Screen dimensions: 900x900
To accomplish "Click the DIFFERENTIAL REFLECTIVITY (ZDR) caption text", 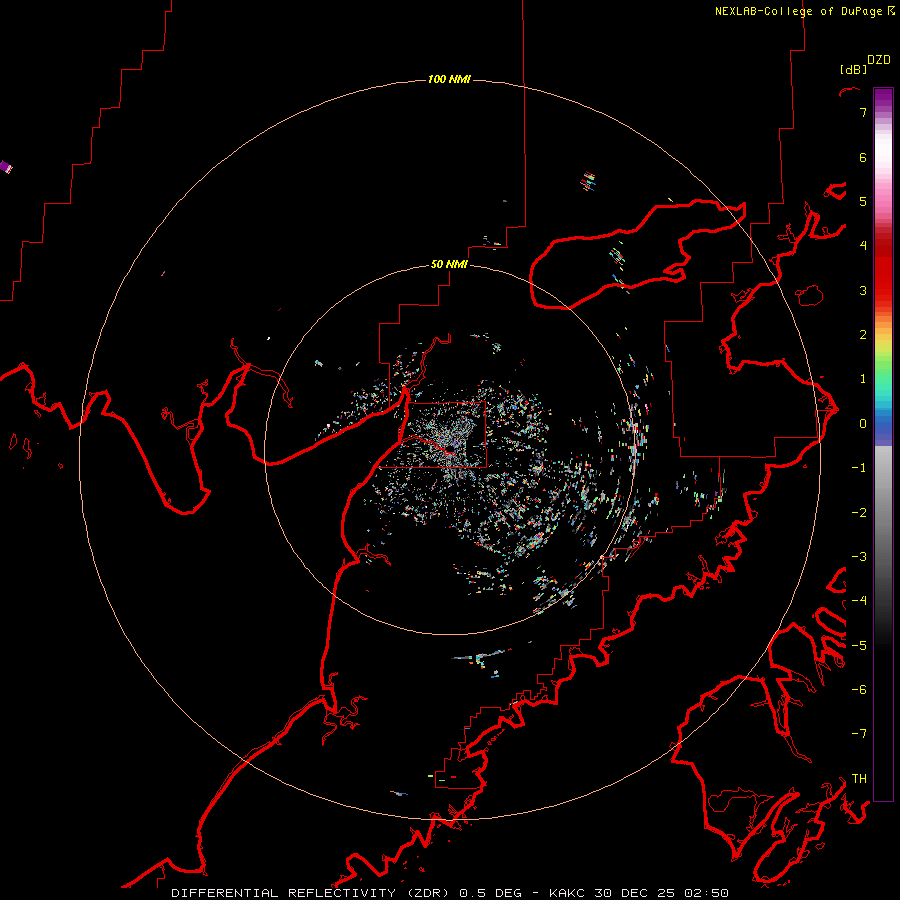I will 312,893.
